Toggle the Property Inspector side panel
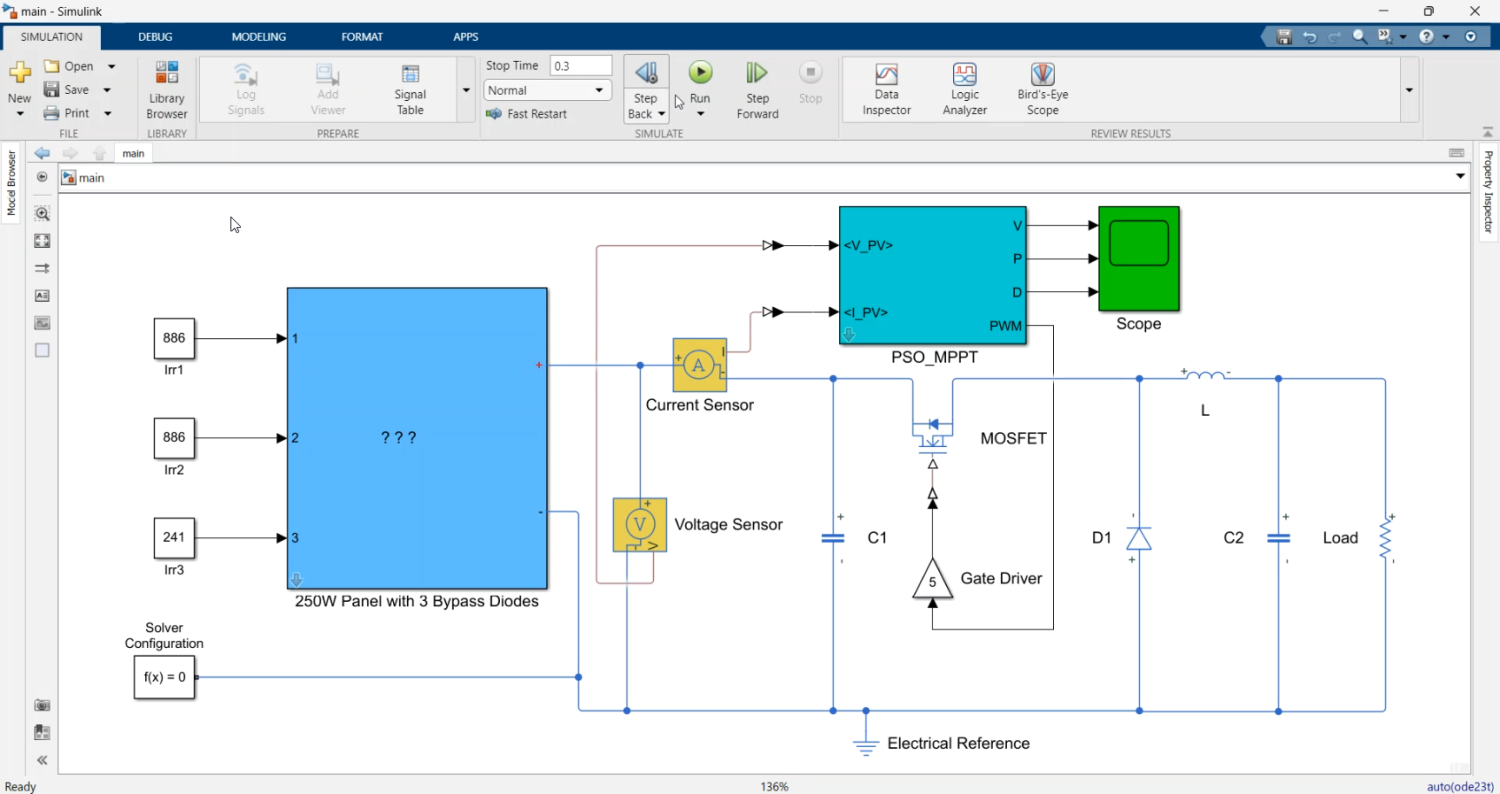The width and height of the screenshot is (1500, 794). pyautogui.click(x=1488, y=192)
